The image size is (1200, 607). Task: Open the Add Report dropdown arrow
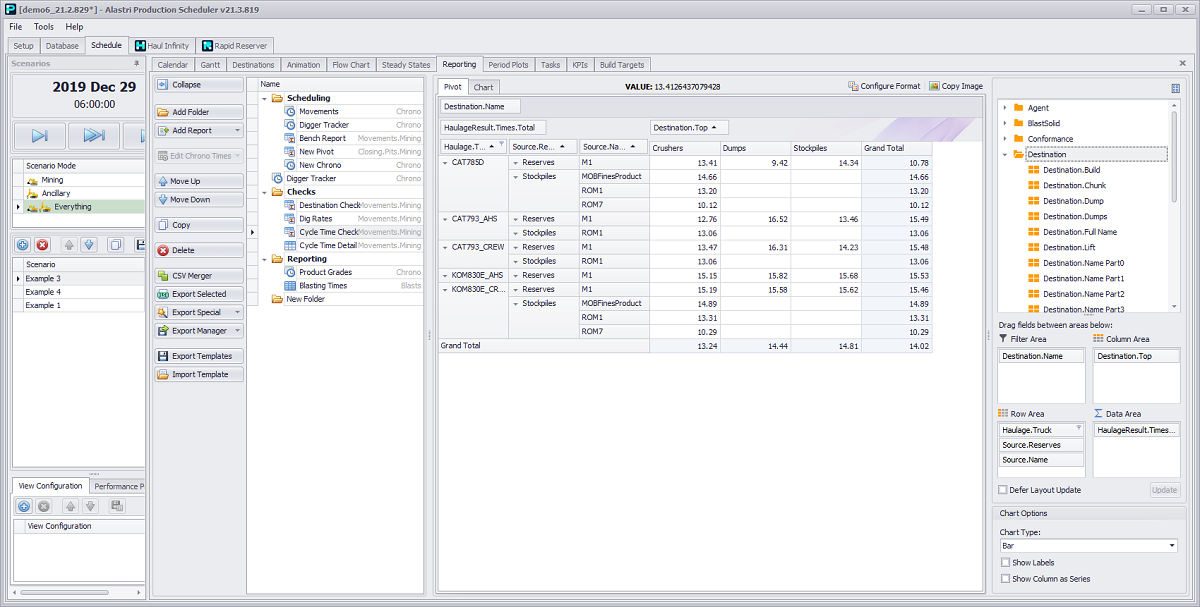click(x=237, y=130)
